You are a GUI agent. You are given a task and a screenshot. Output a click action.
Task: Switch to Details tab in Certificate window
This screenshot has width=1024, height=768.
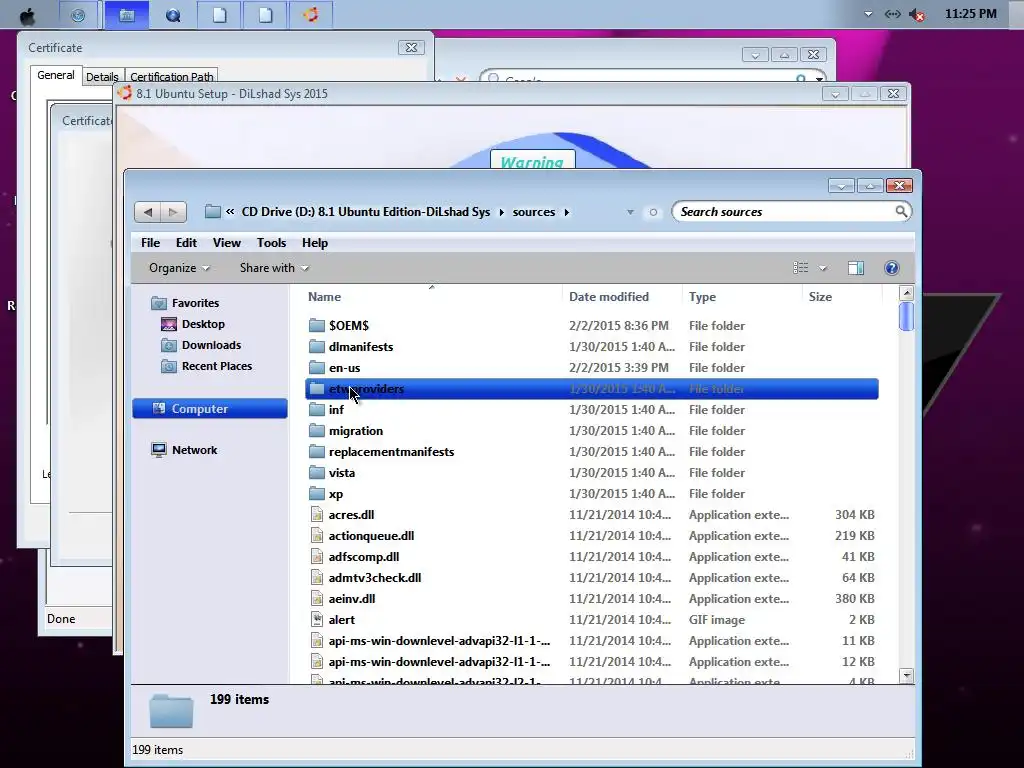coord(102,77)
